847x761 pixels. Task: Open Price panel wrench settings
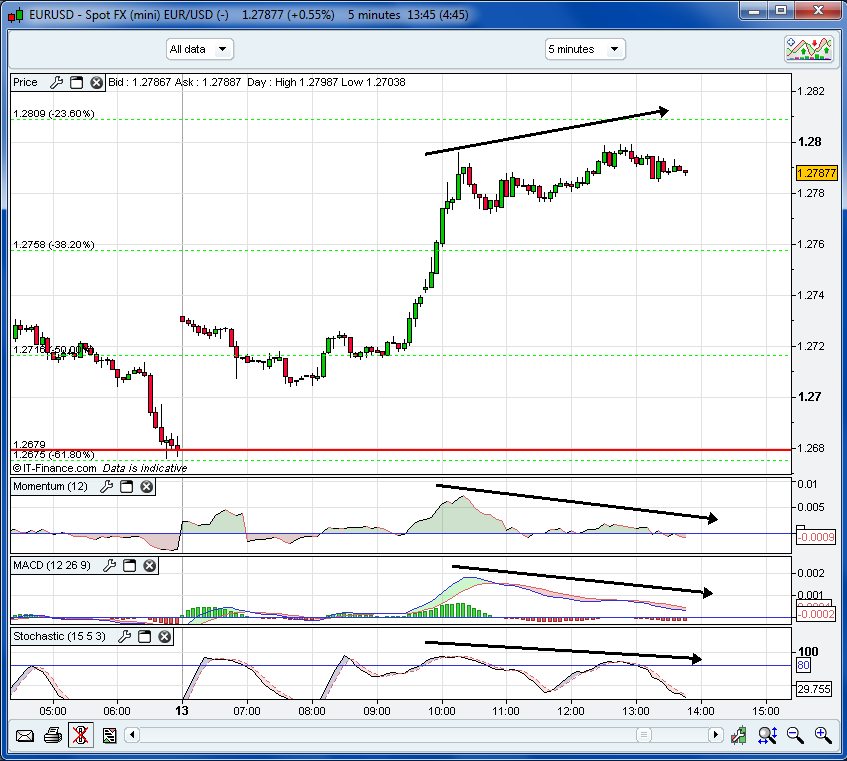click(x=57, y=82)
